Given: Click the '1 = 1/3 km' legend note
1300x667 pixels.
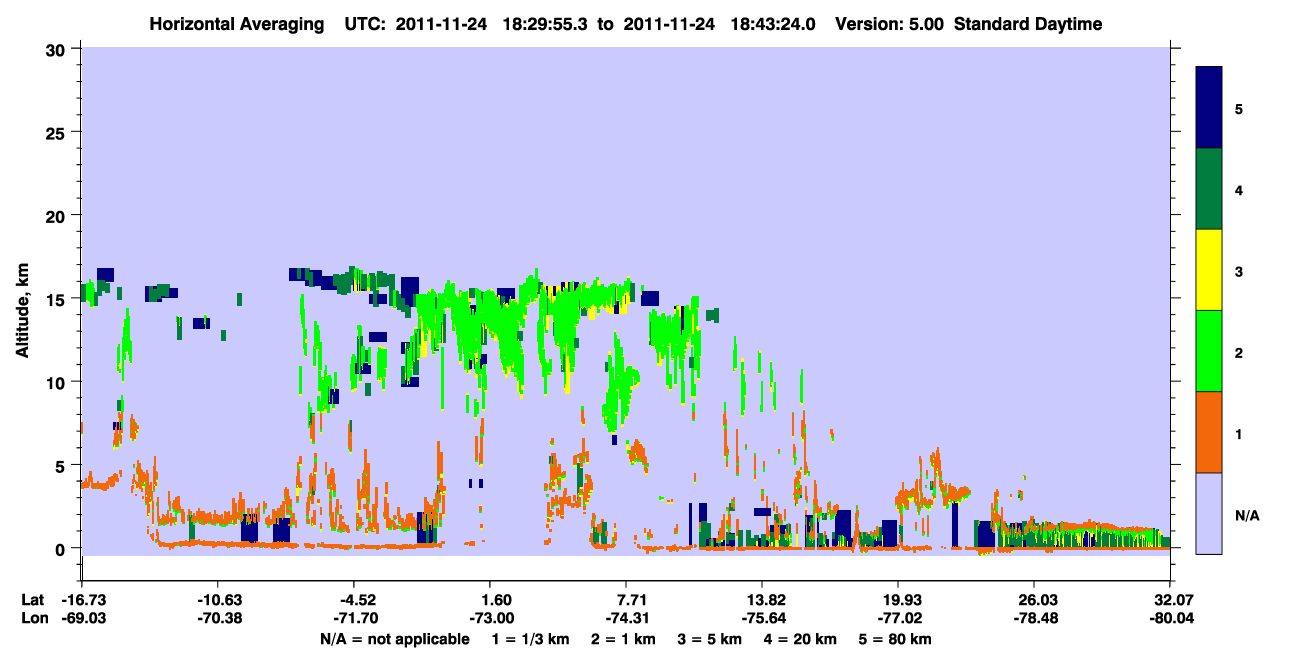Looking at the screenshot, I should pyautogui.click(x=530, y=639).
